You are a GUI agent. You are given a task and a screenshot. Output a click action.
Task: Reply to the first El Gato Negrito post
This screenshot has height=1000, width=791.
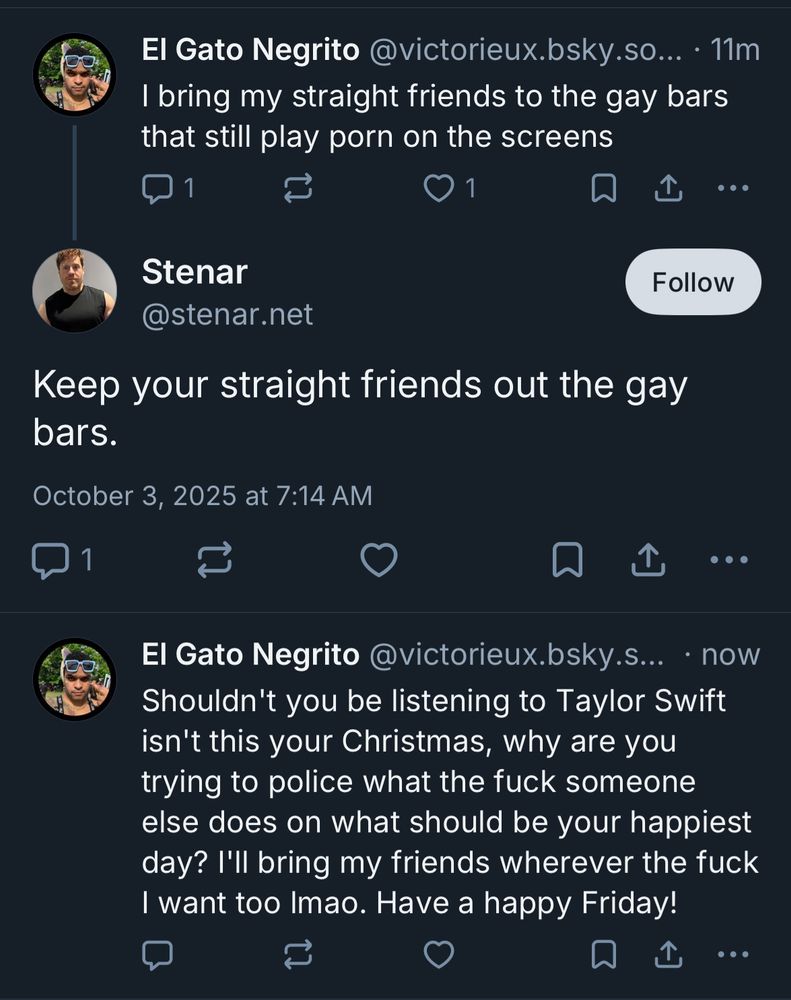(x=157, y=187)
